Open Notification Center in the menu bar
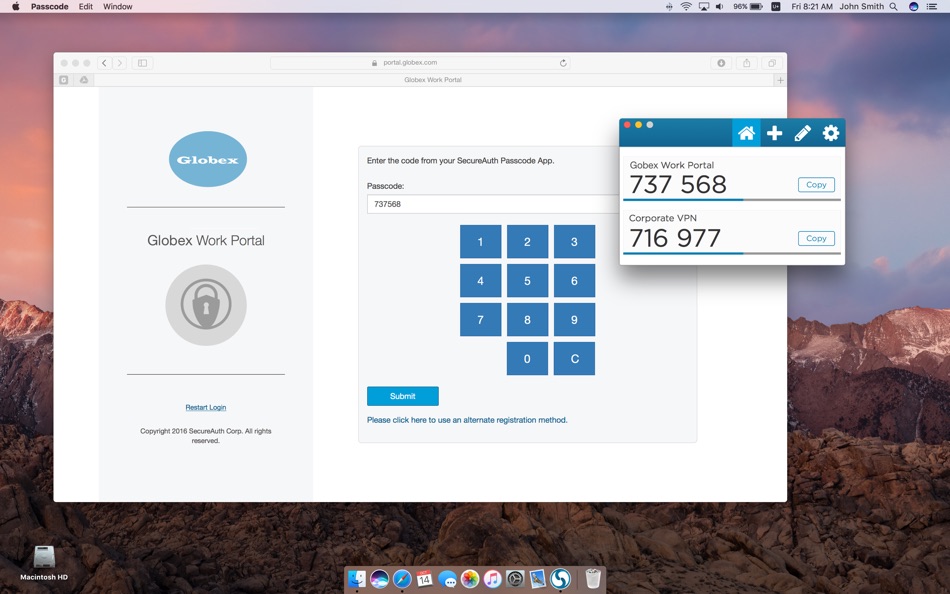This screenshot has height=594, width=950. (x=932, y=6)
